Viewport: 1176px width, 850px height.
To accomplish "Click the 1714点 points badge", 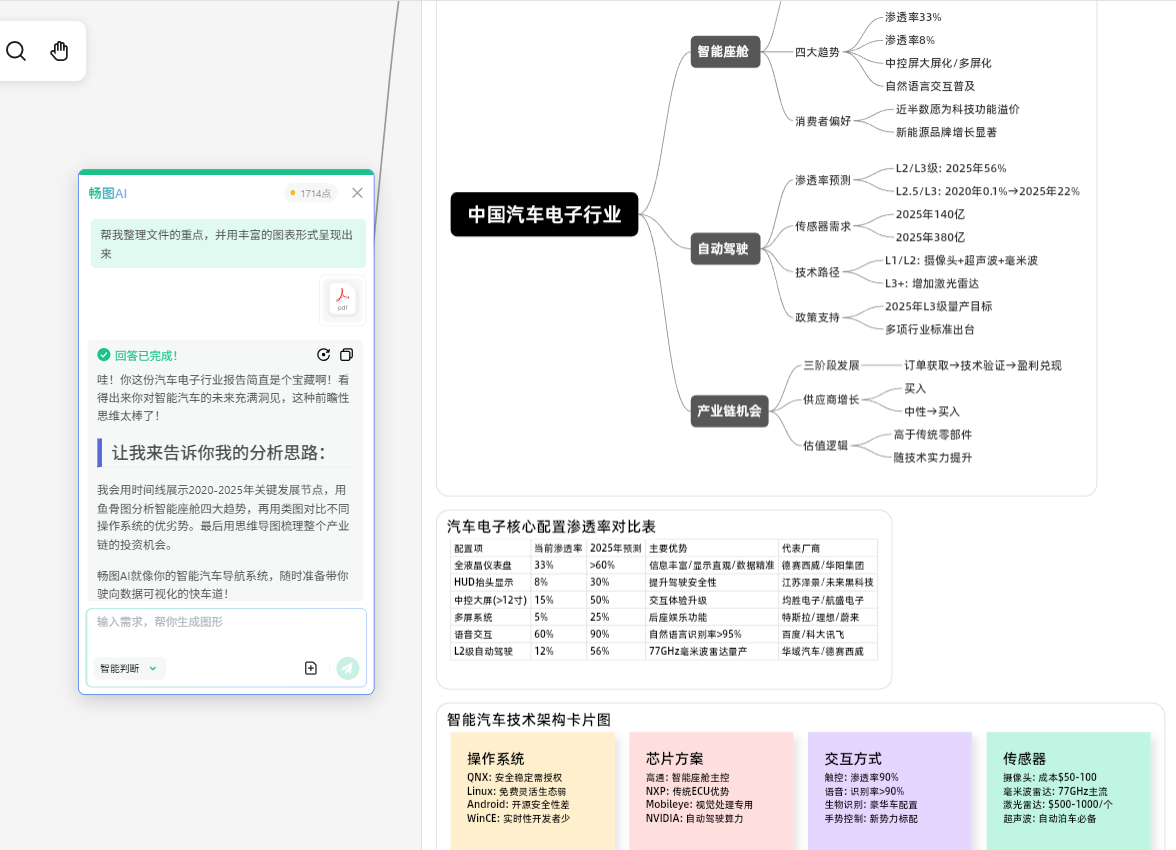I will [x=310, y=193].
